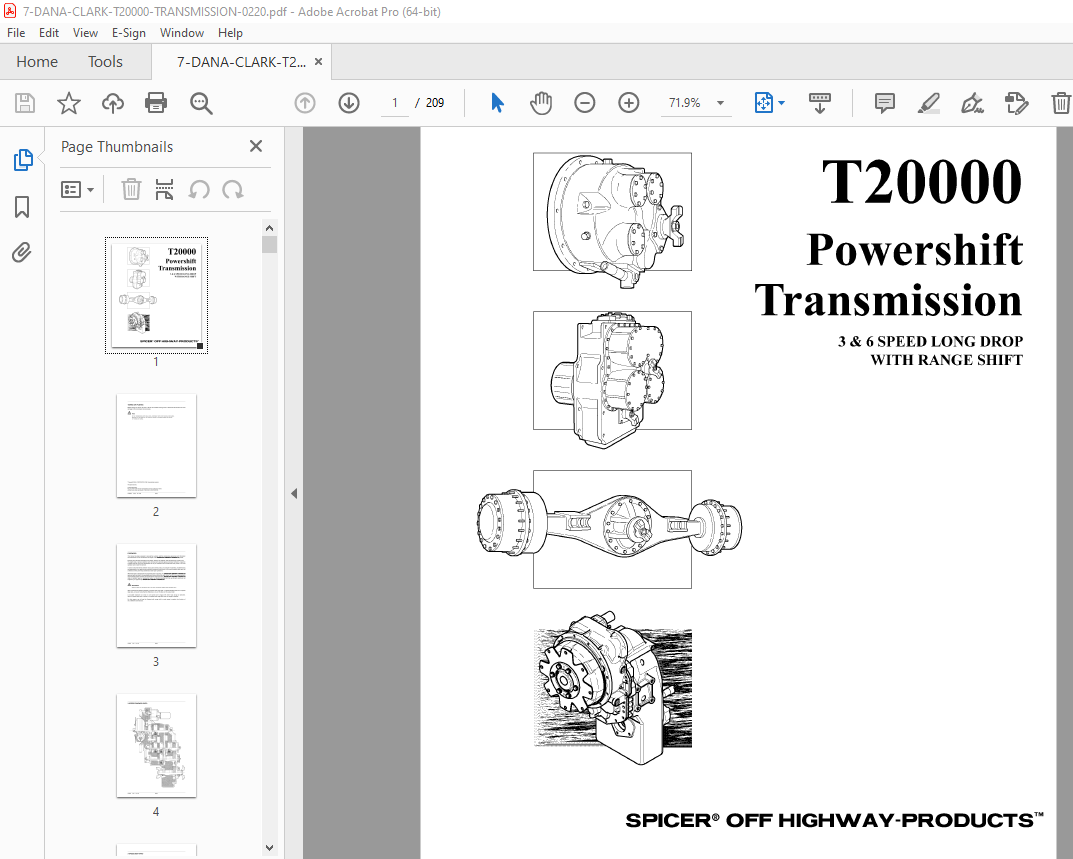
Task: Open the Edit PDF stamp tool
Action: point(1016,103)
